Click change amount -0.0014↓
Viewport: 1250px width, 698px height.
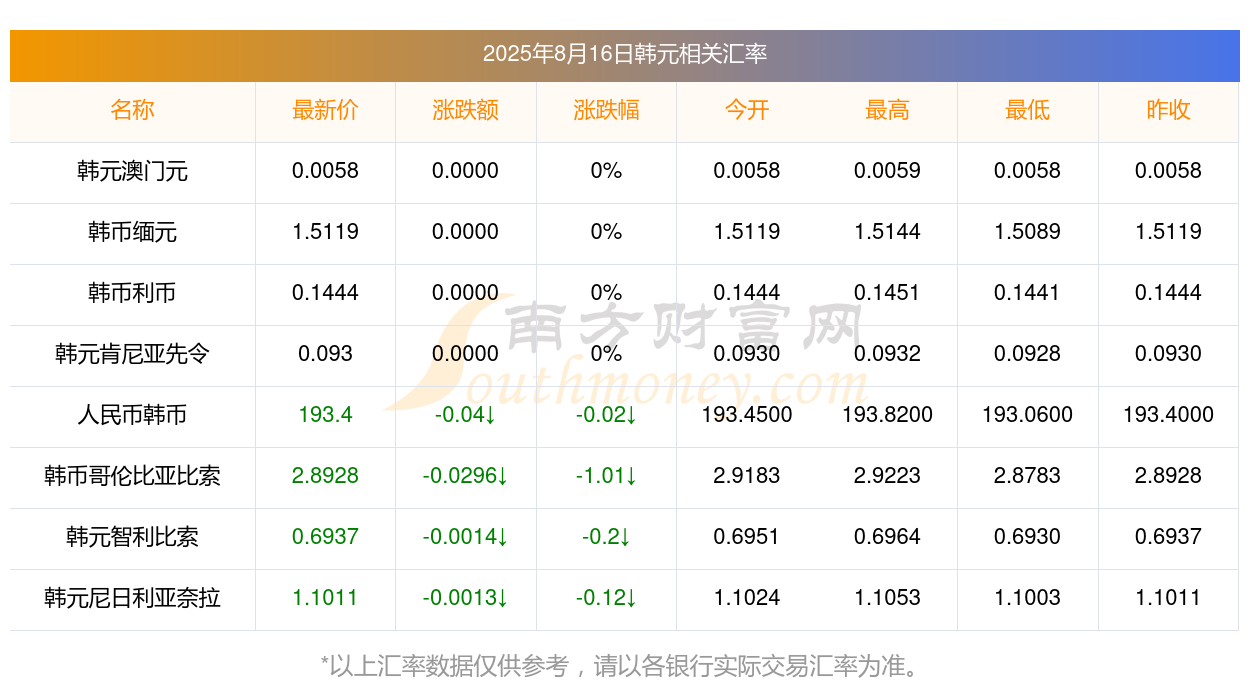(x=465, y=537)
